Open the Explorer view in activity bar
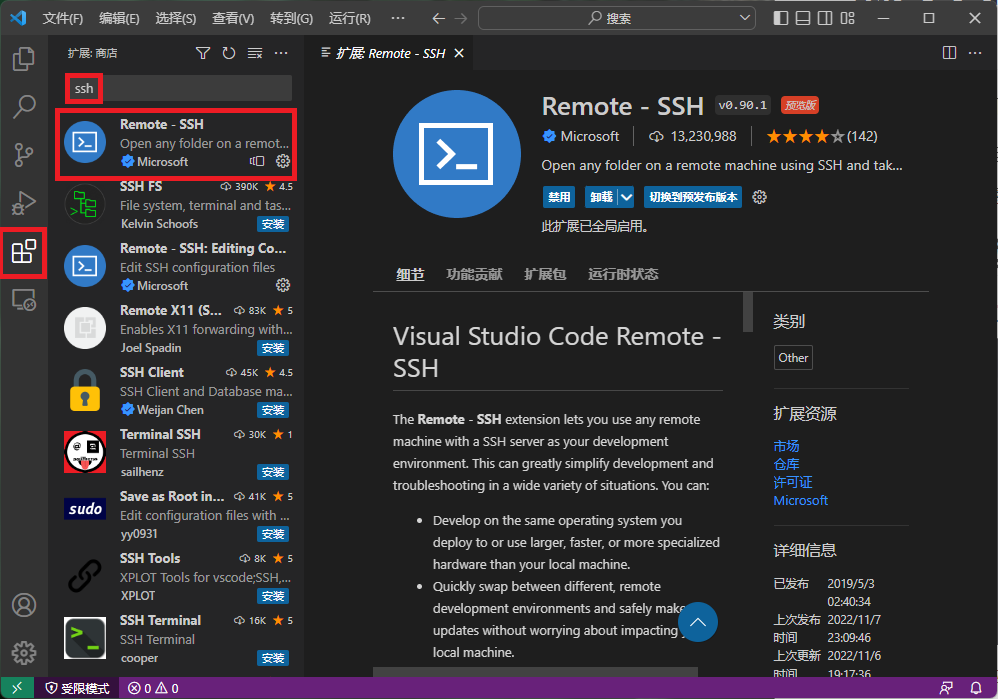Viewport: 998px width, 699px height. pyautogui.click(x=23, y=59)
